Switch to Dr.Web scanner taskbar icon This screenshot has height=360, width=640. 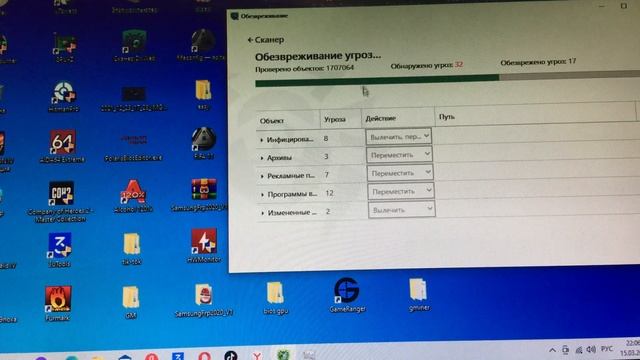283,355
